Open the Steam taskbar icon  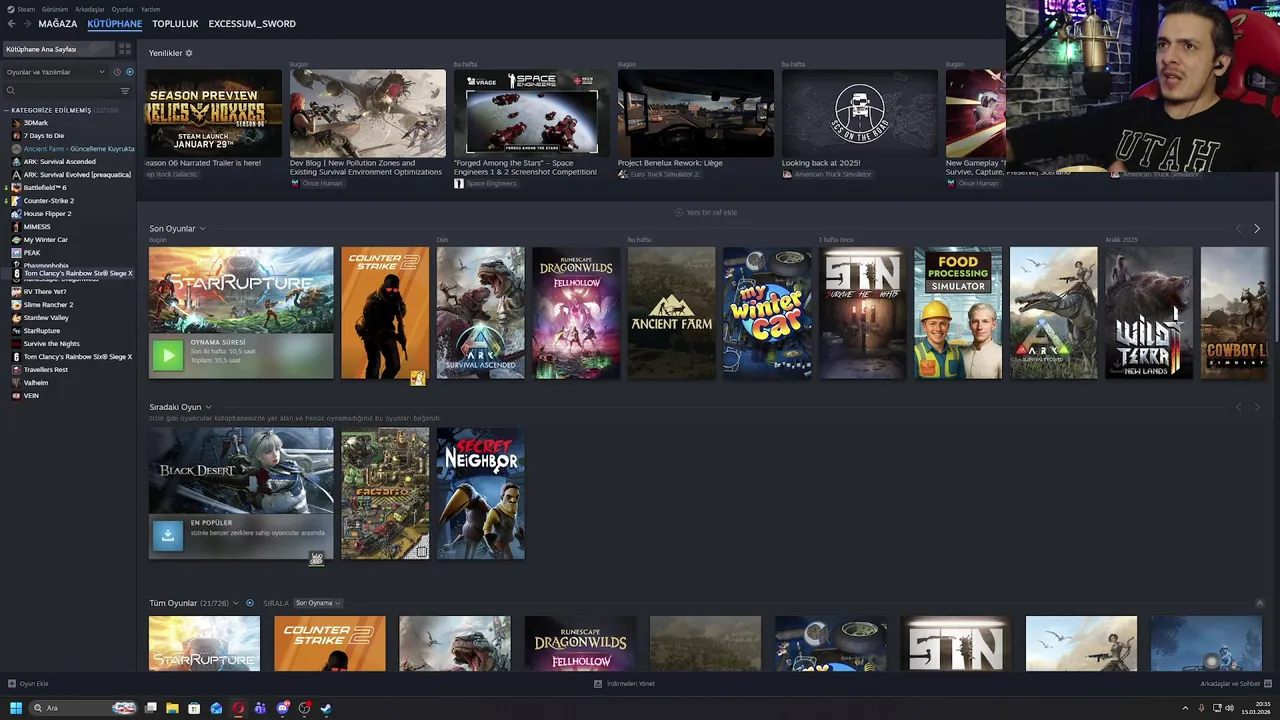[x=326, y=708]
